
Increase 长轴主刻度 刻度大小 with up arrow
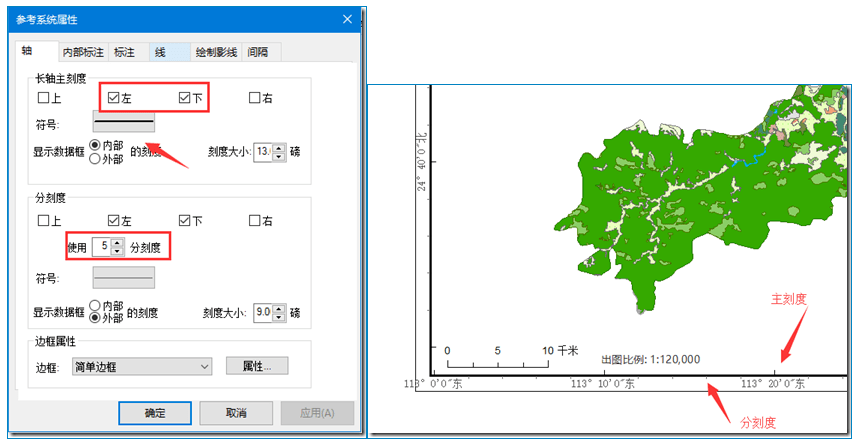pyautogui.click(x=279, y=148)
